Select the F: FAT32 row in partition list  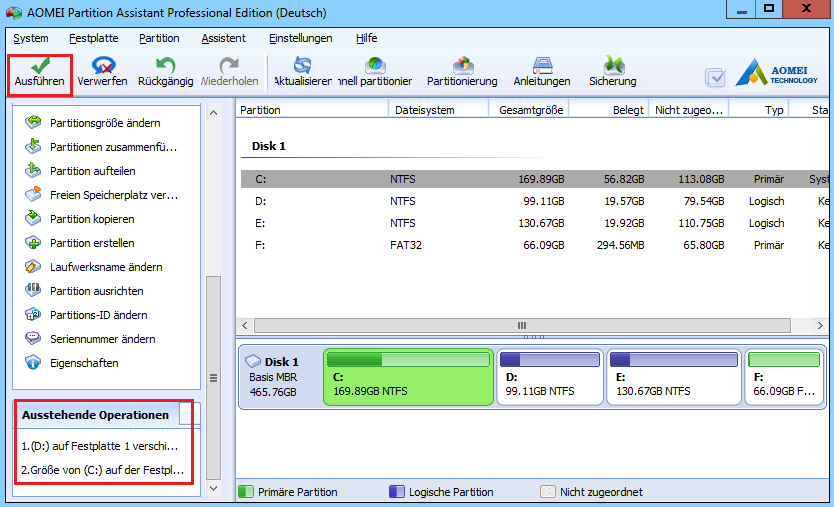535,245
